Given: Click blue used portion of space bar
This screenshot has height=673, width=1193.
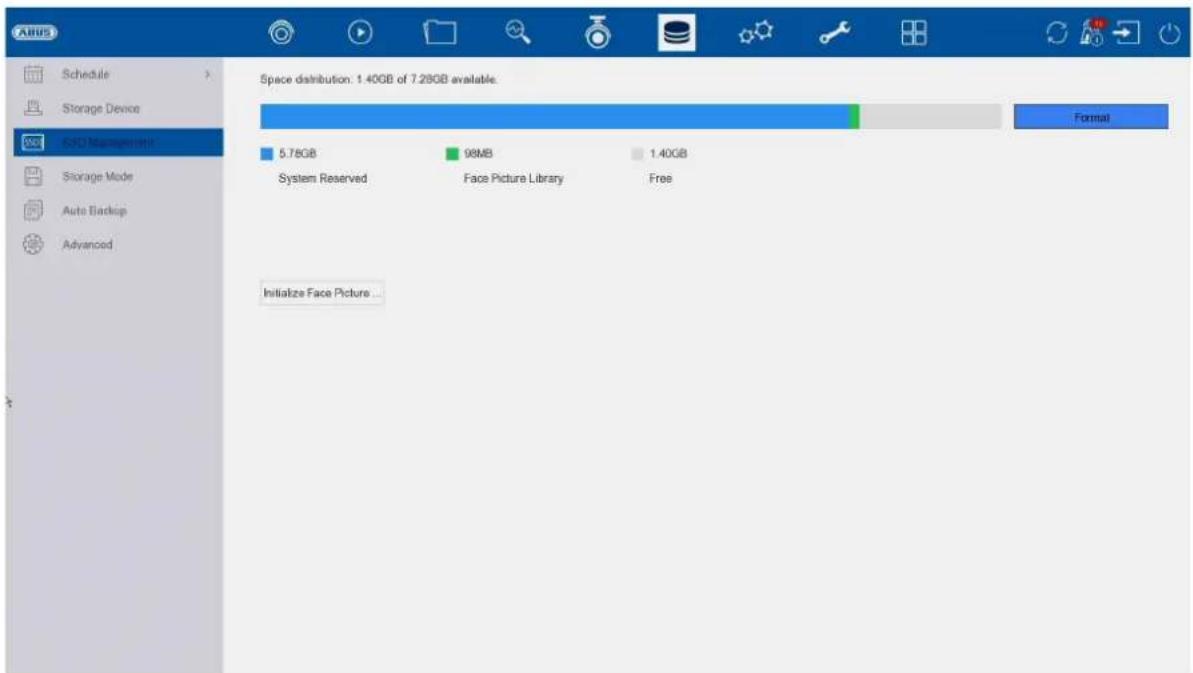Looking at the screenshot, I should click(x=555, y=116).
